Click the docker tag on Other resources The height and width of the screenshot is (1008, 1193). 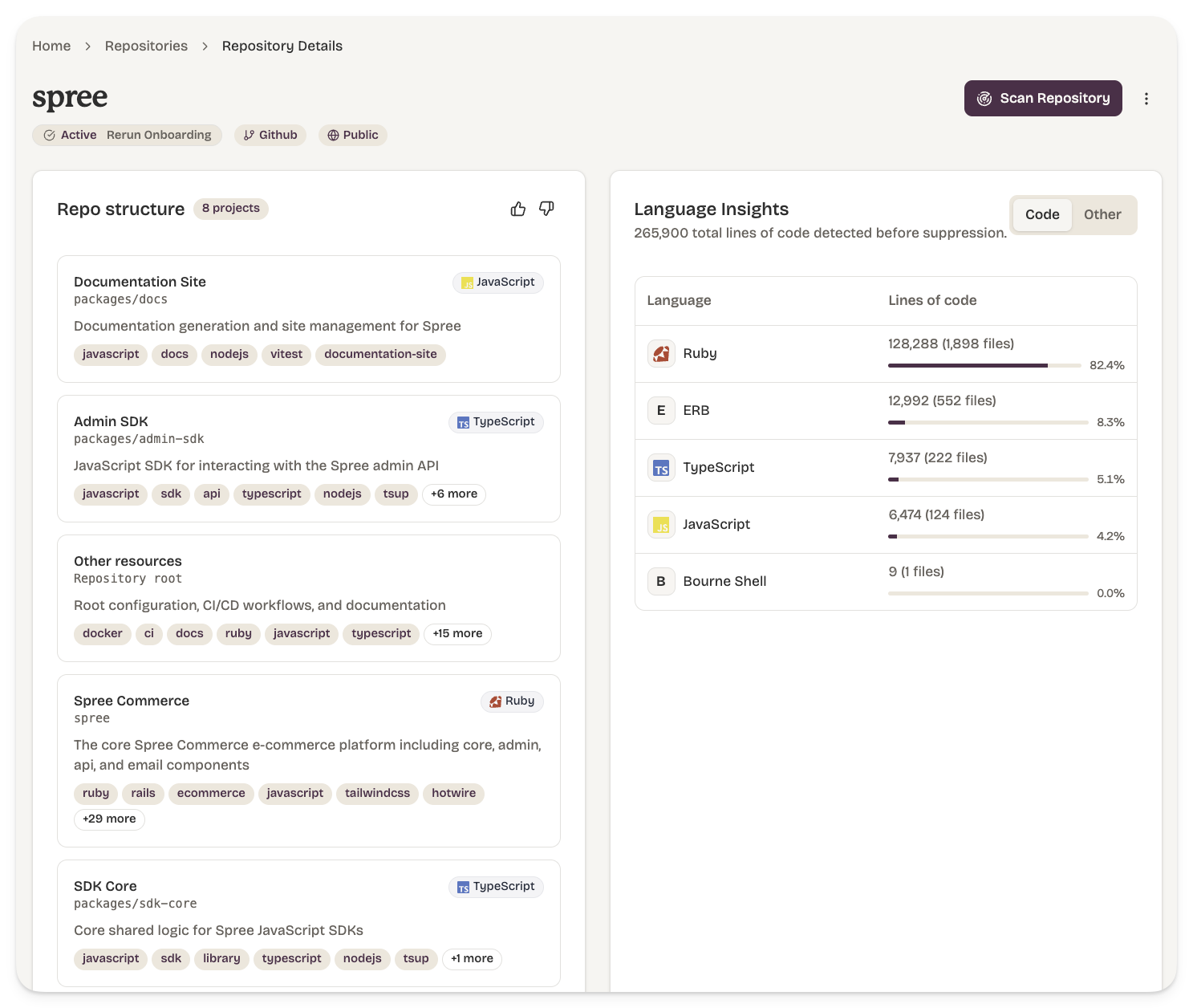pos(103,634)
